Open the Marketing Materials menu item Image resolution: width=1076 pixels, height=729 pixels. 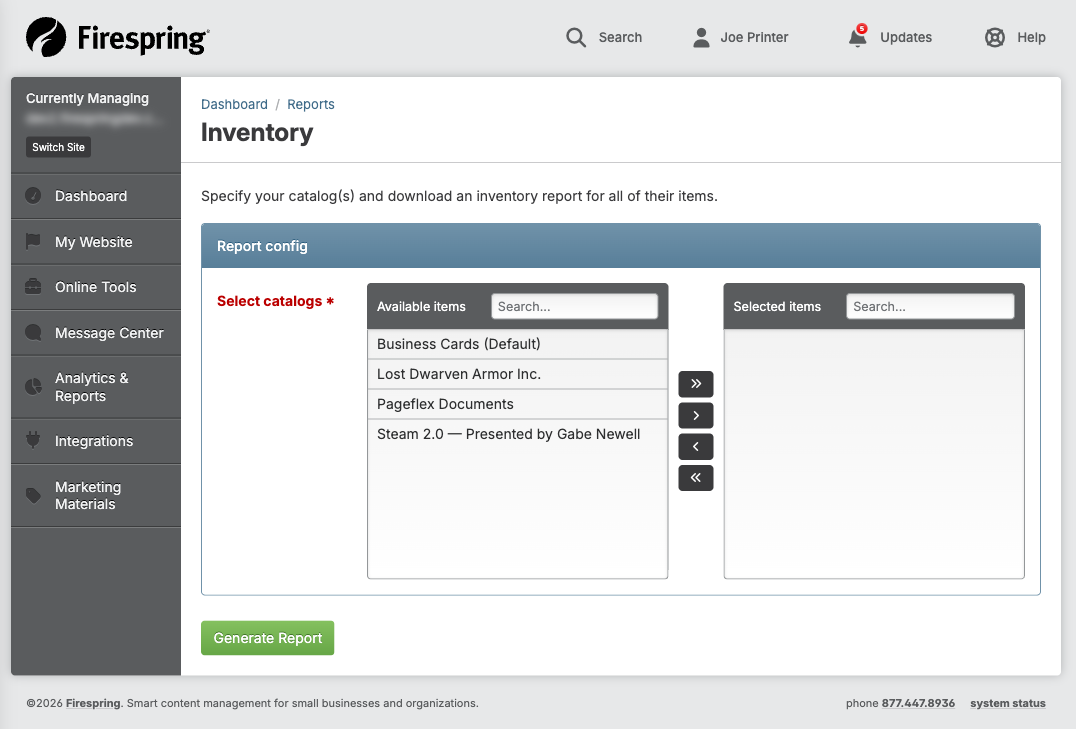[x=96, y=496]
